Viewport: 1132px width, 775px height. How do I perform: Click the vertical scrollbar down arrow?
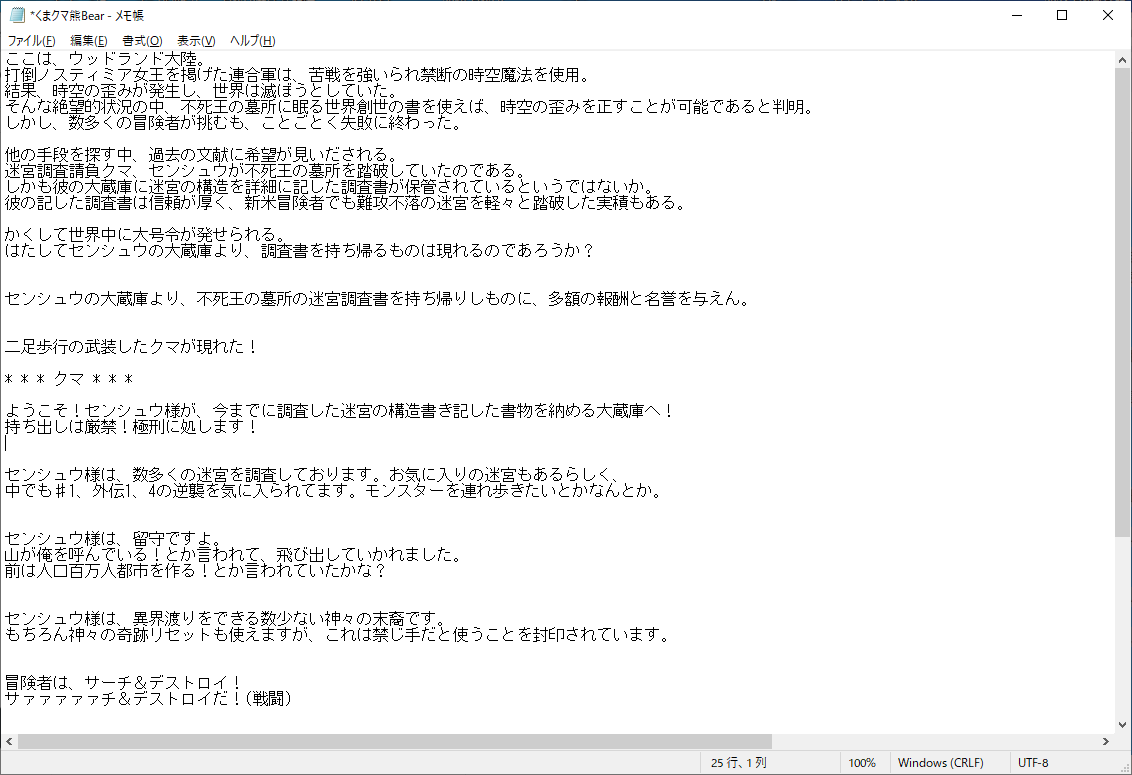click(x=1123, y=724)
